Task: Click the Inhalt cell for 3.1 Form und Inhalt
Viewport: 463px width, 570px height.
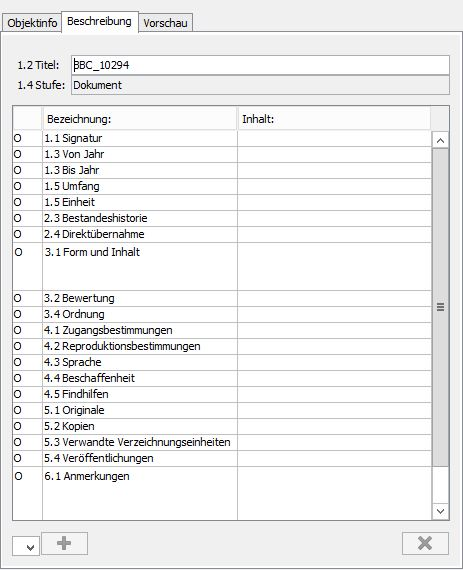Action: (334, 266)
